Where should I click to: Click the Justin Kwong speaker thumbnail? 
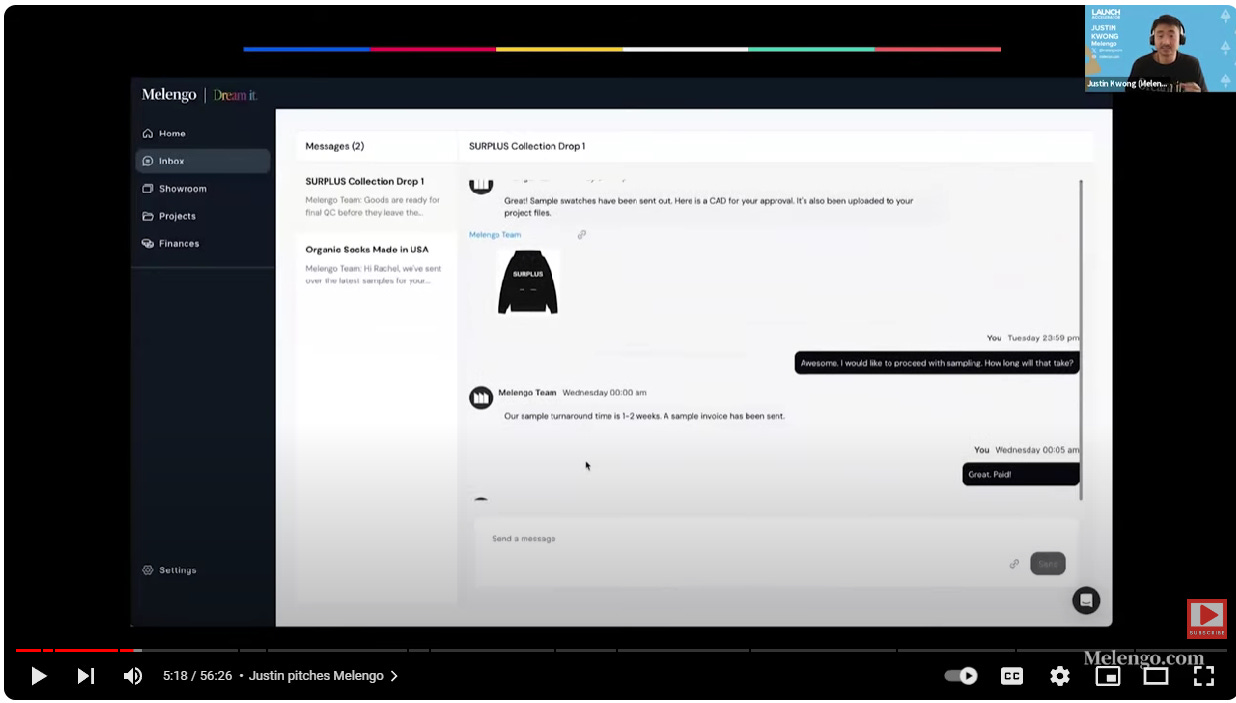[1160, 49]
